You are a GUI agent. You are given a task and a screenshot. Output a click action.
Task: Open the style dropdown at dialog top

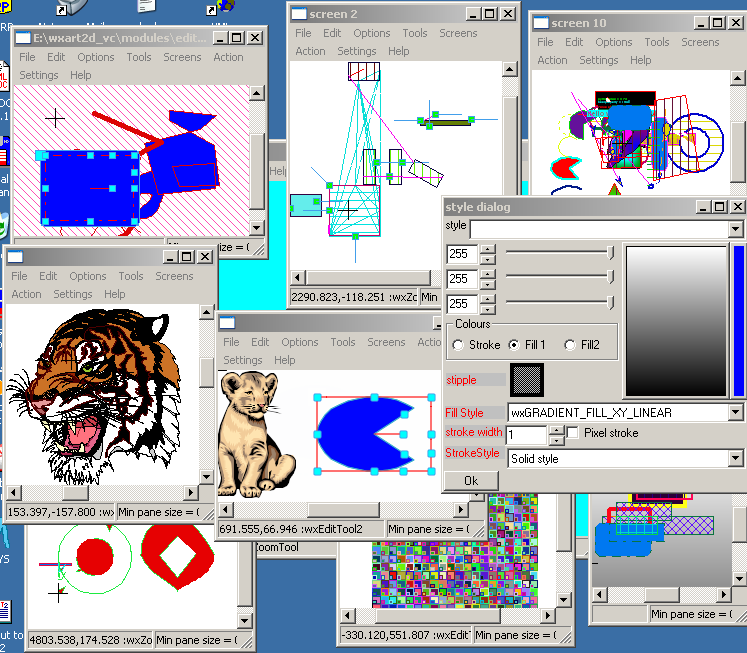click(x=735, y=230)
